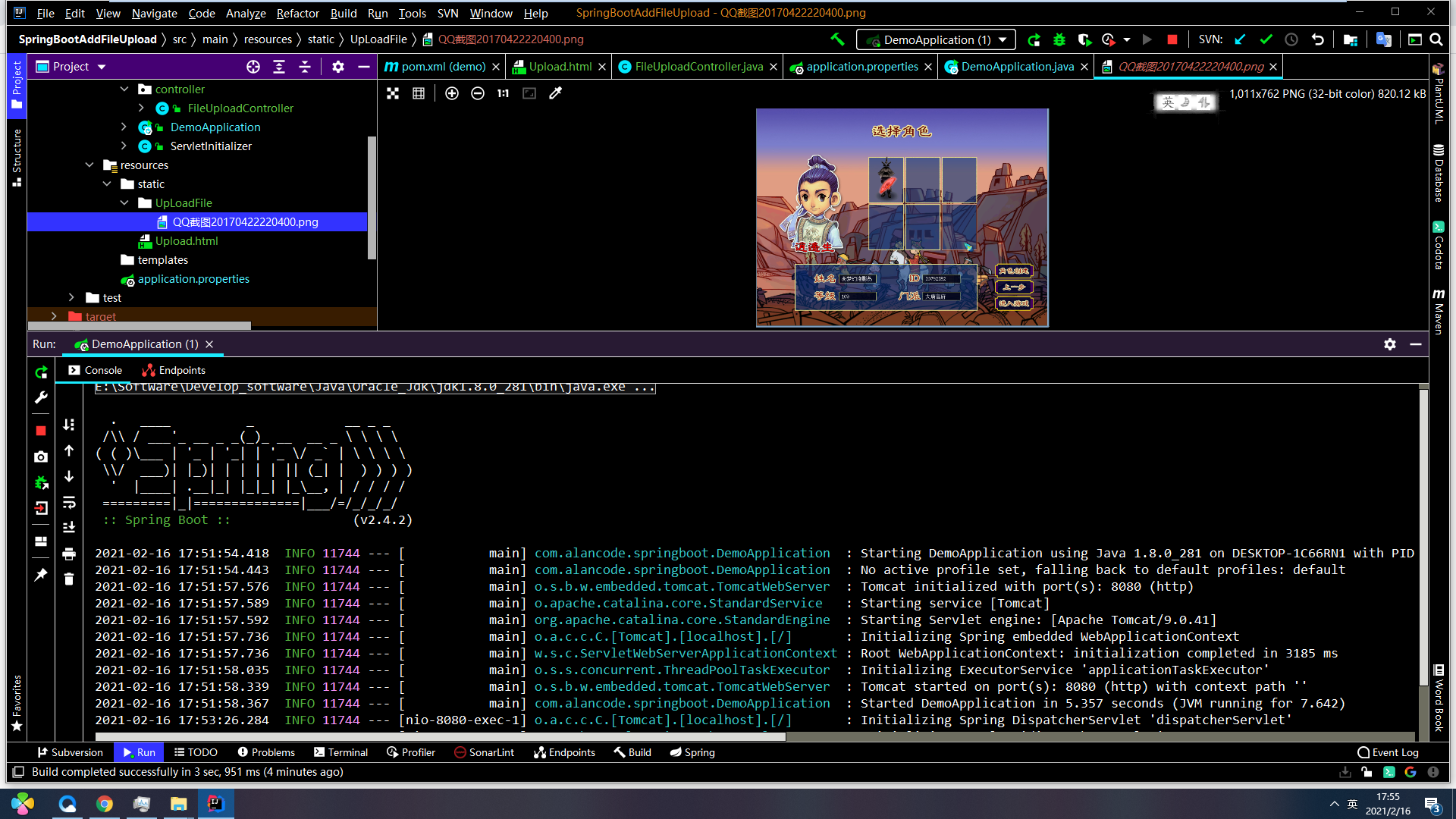Stop the running application from the top toolbar
This screenshot has width=1456, height=819.
click(x=1172, y=39)
